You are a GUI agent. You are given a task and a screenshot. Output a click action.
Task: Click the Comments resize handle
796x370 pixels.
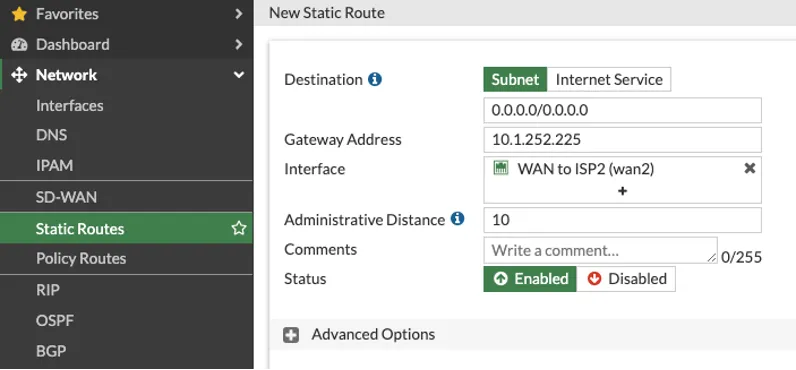712,258
